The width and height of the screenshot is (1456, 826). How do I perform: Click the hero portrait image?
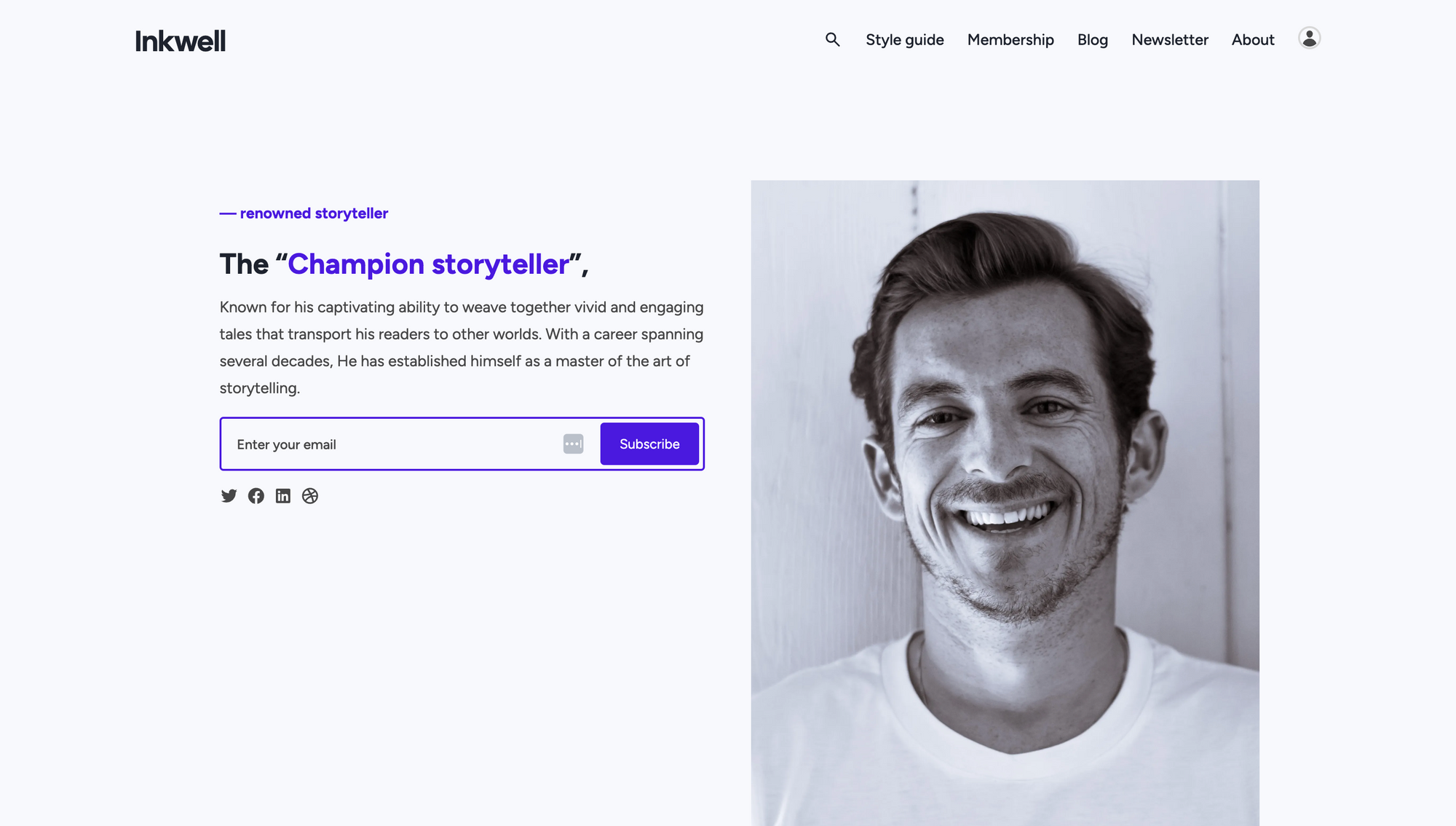[x=1004, y=503]
